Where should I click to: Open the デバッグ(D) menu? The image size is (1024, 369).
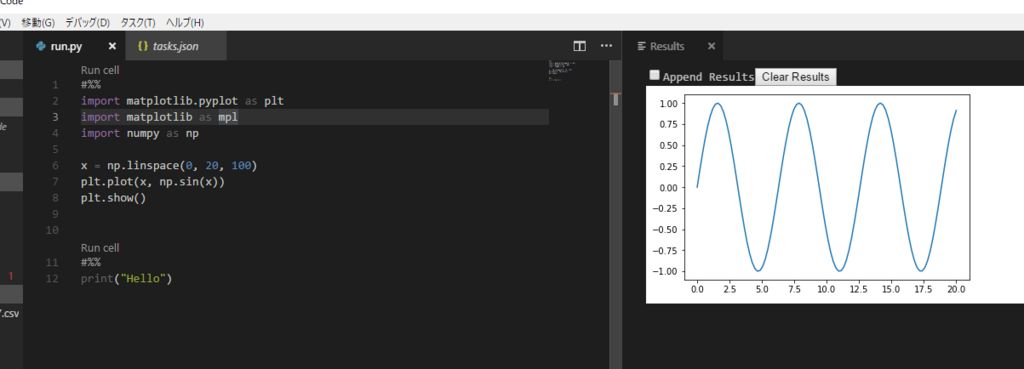point(87,23)
